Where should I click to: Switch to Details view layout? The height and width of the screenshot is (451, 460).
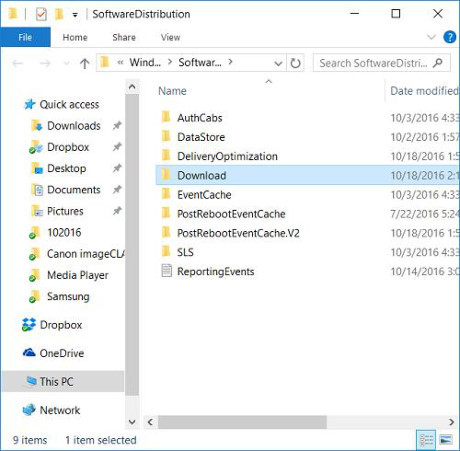[426, 440]
